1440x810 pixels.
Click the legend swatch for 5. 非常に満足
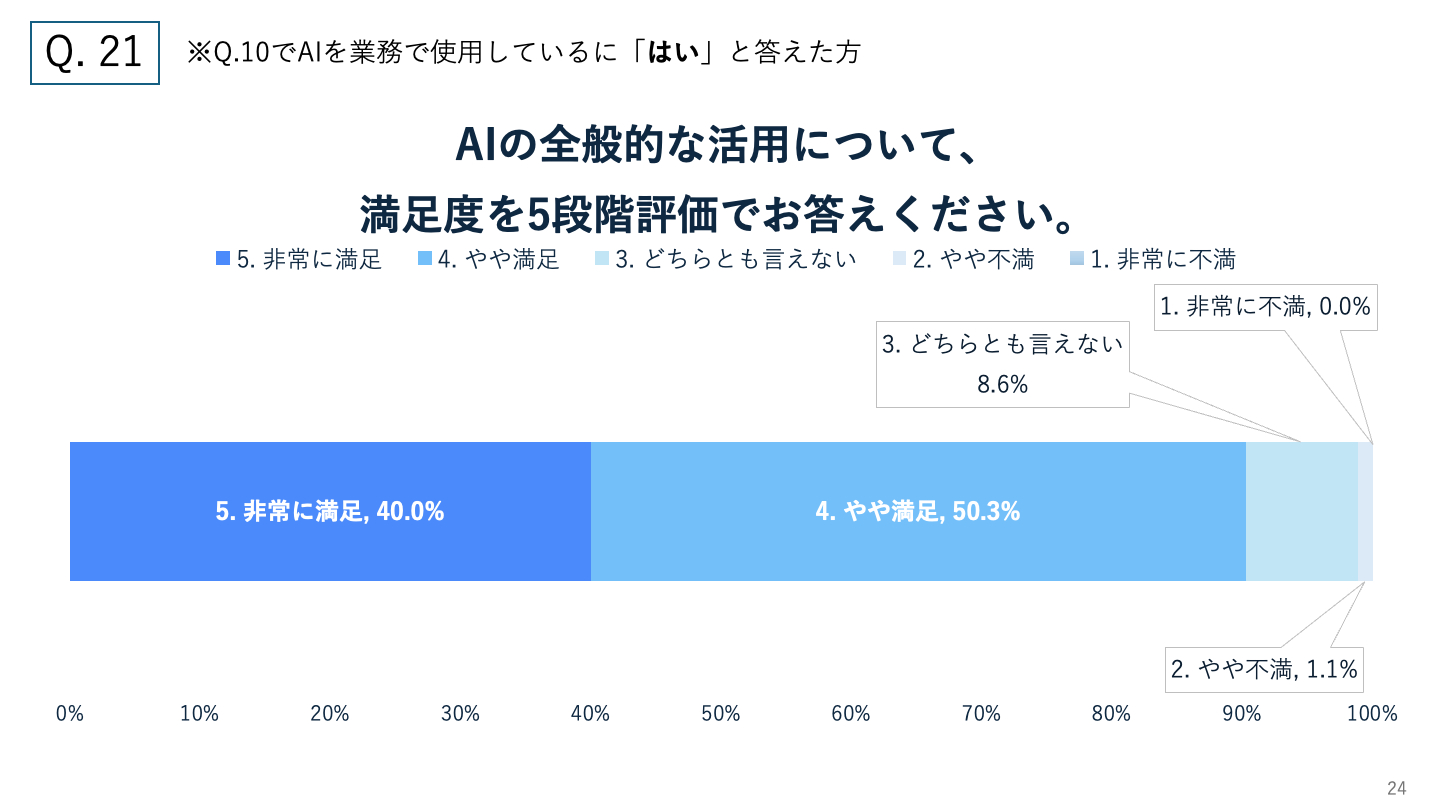click(223, 260)
